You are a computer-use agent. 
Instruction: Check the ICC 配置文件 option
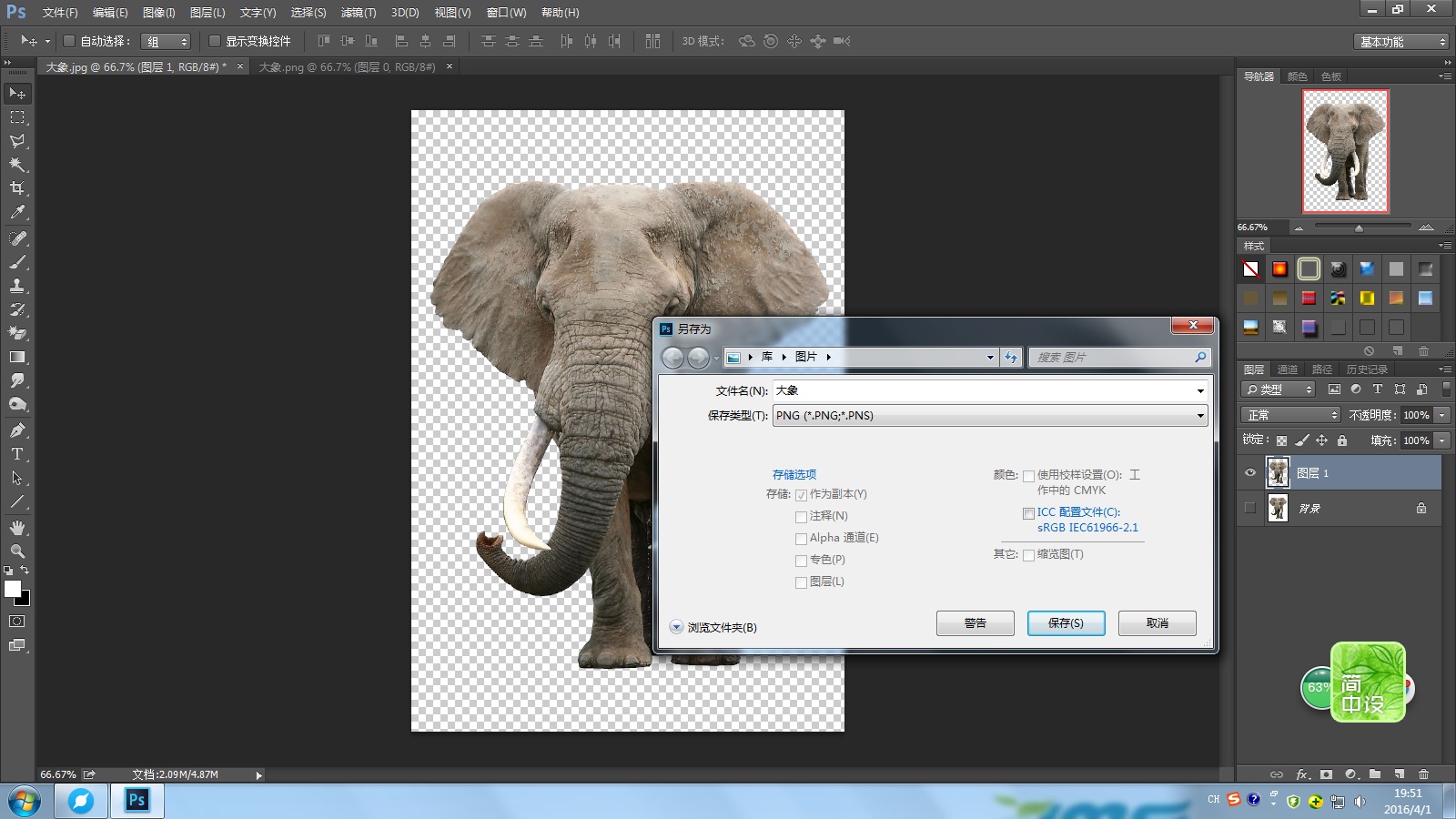1028,513
